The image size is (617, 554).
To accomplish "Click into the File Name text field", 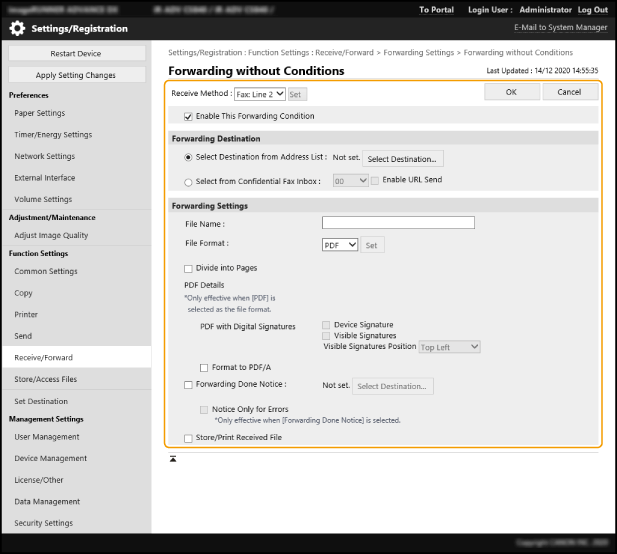I will pos(397,223).
